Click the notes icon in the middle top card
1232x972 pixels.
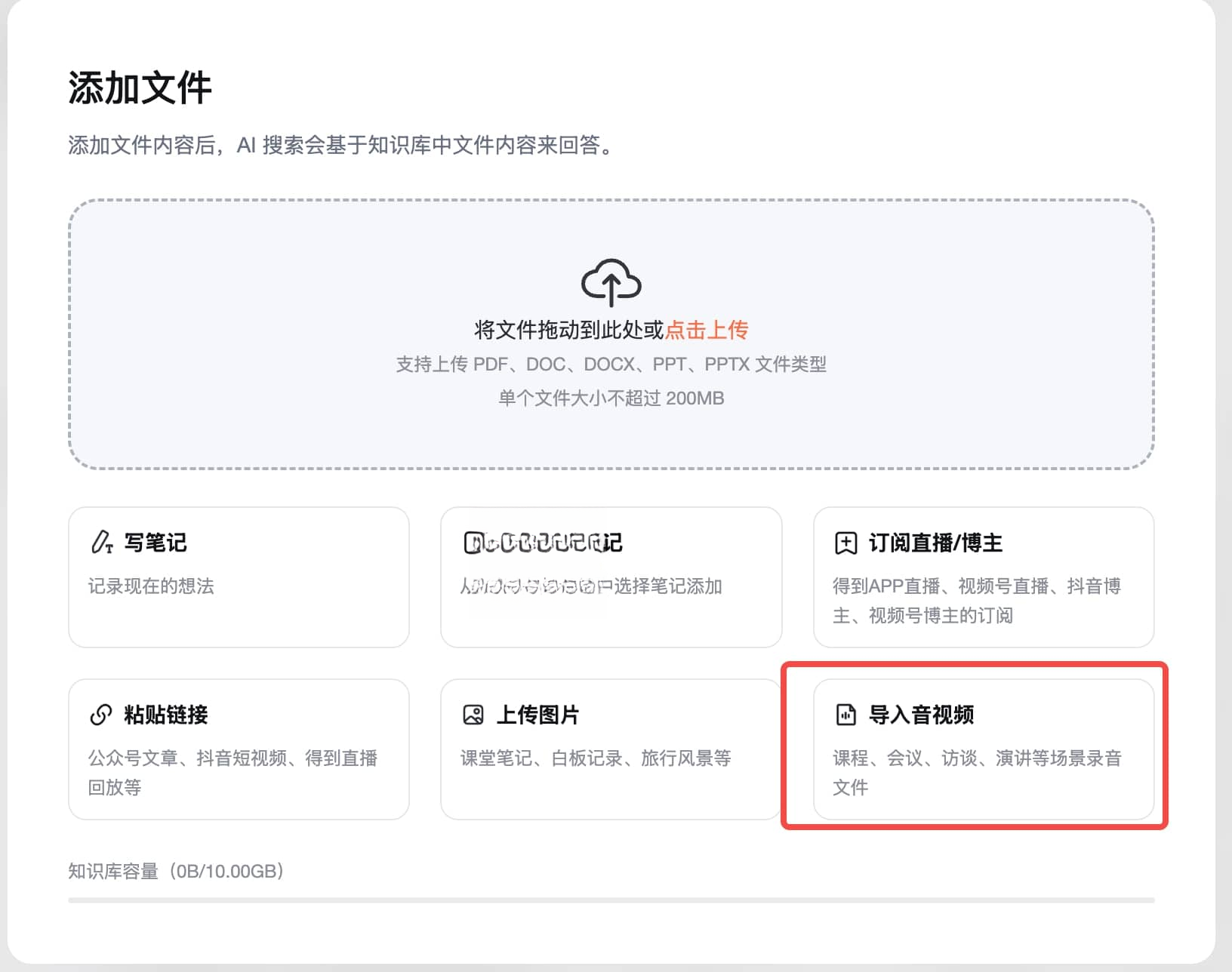473,543
